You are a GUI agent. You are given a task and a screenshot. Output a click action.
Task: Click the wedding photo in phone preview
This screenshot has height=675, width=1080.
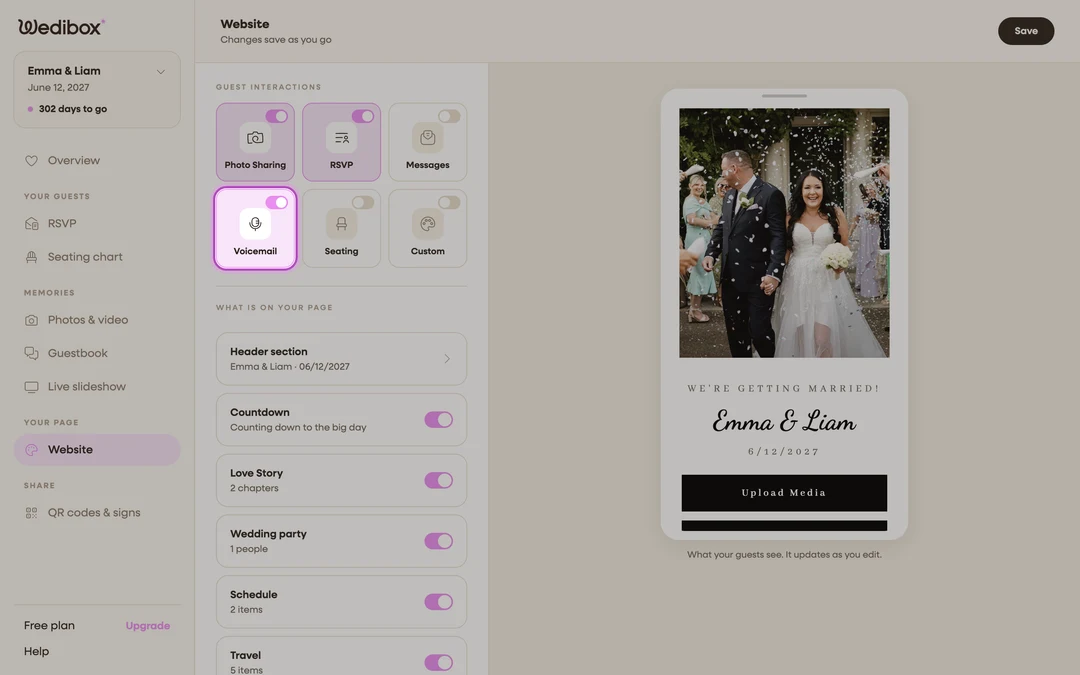784,233
